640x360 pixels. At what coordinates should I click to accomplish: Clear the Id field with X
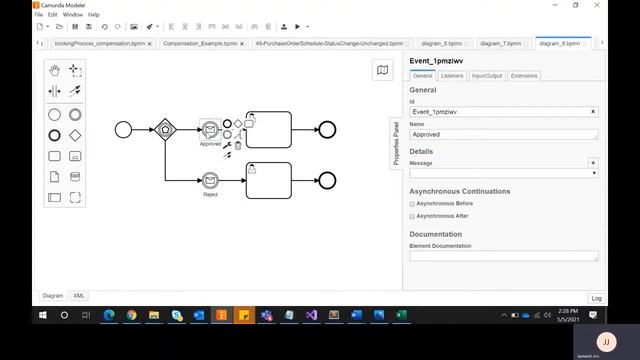click(593, 112)
